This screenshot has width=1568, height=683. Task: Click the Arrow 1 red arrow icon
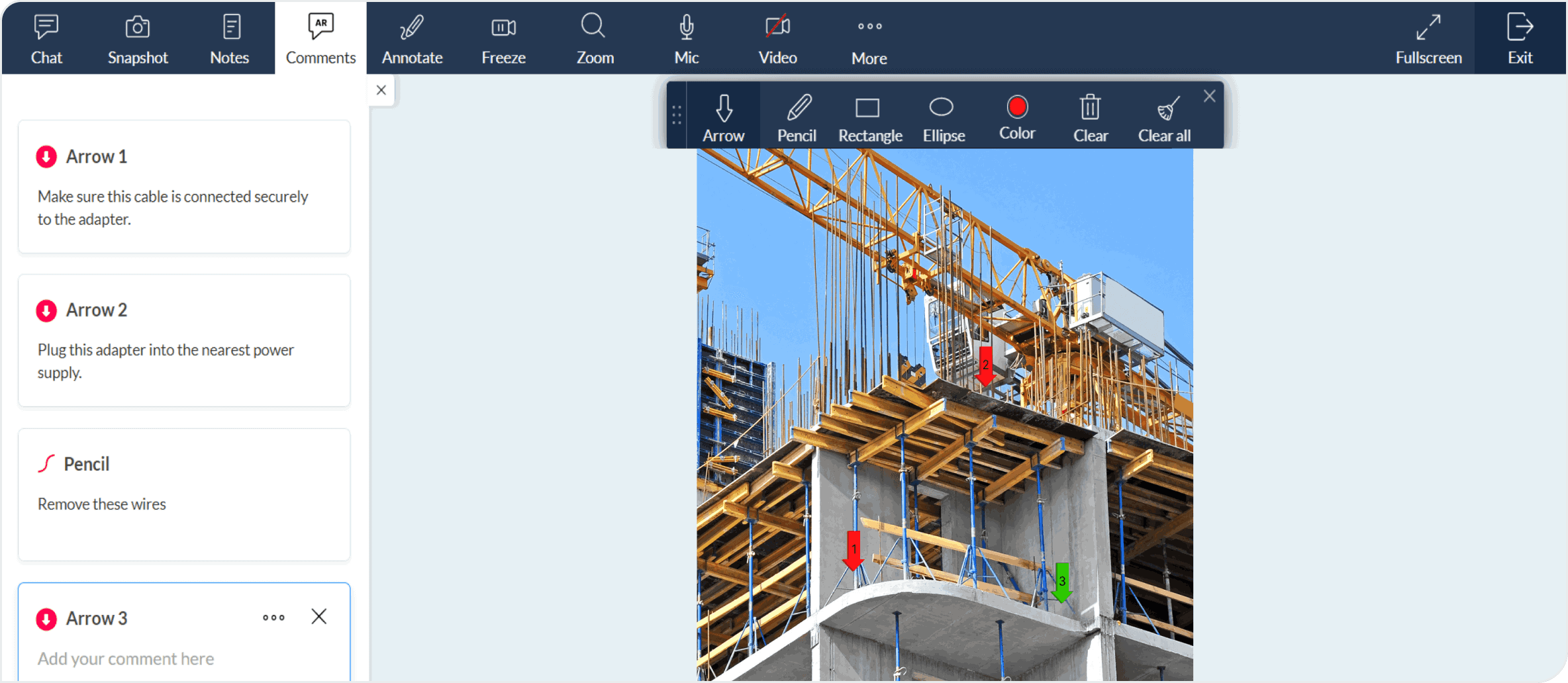(x=46, y=157)
